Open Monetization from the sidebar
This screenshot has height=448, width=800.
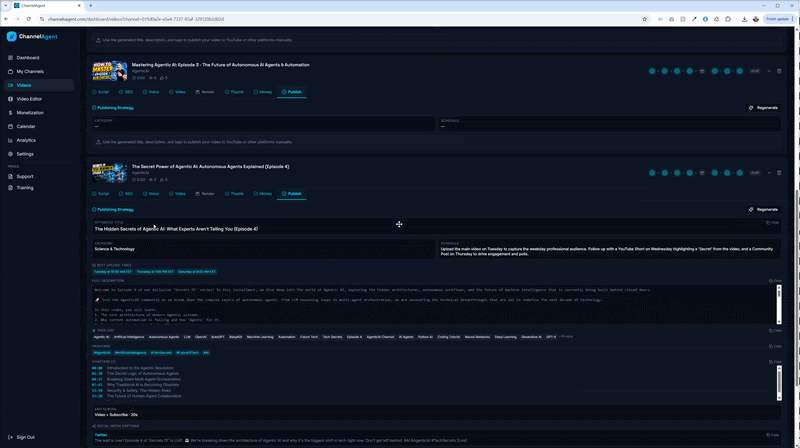[30, 113]
